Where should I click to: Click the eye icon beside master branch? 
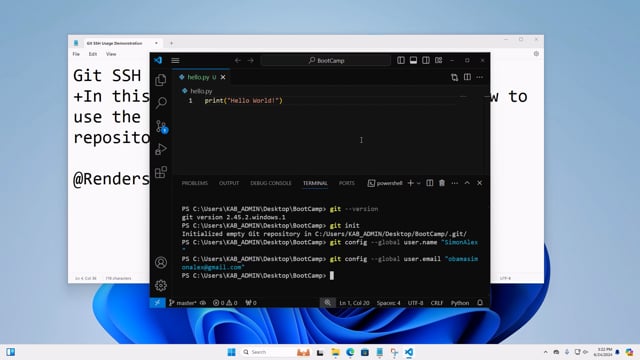[x=203, y=303]
